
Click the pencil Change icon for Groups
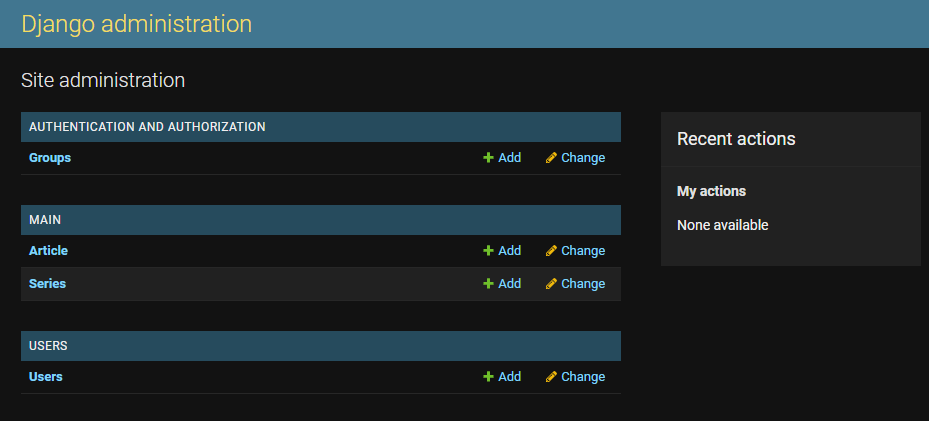pos(551,158)
